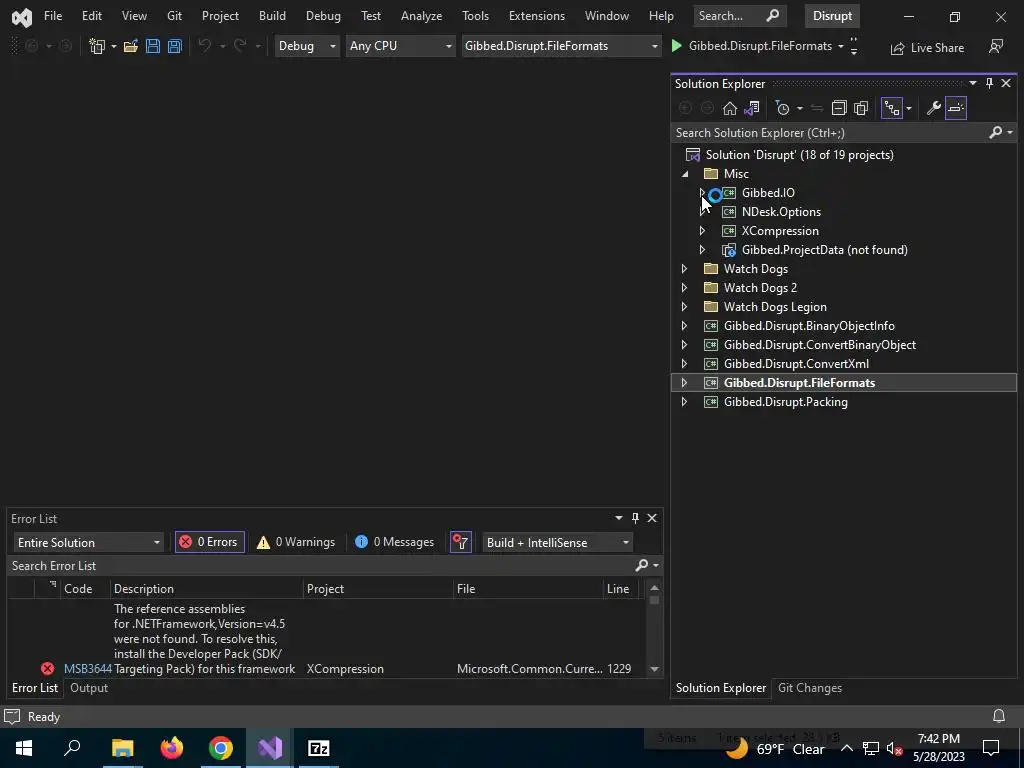Select Gibbed.ProjectData (not found) item
1024x768 pixels.
coord(824,249)
